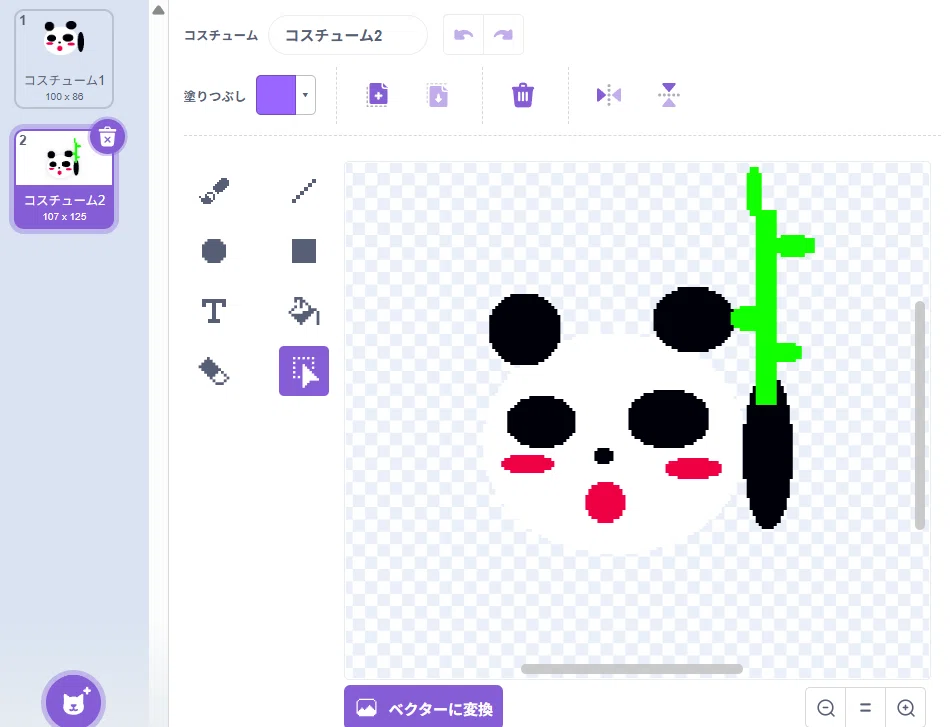Select the Circle tool

pyautogui.click(x=214, y=251)
